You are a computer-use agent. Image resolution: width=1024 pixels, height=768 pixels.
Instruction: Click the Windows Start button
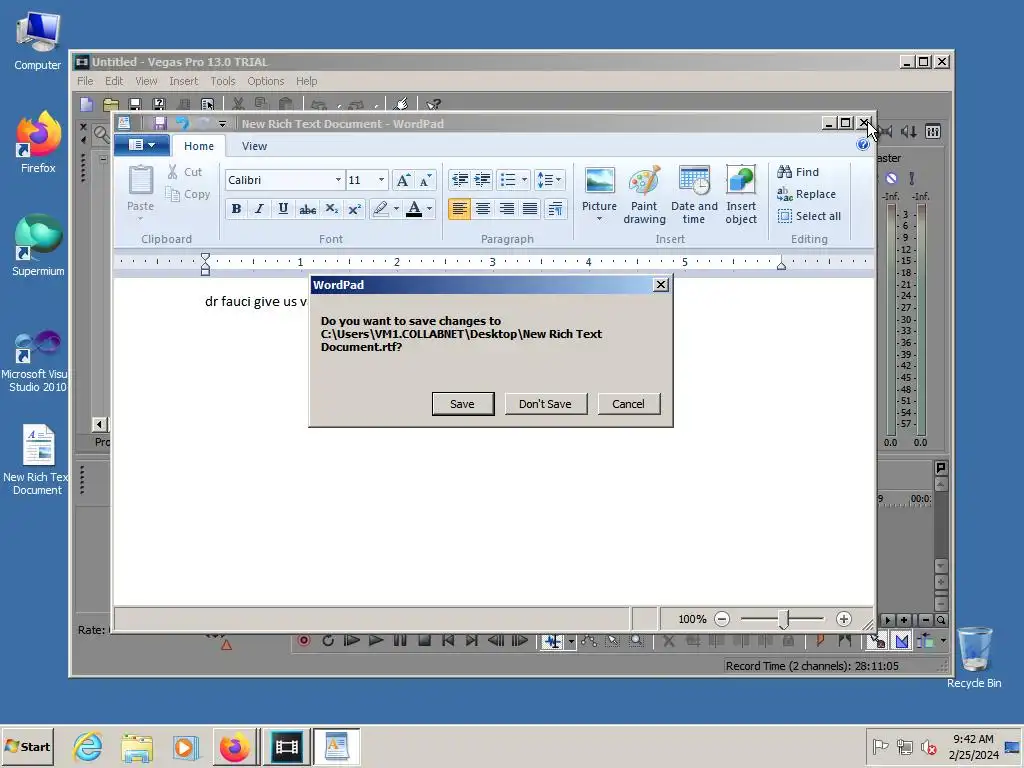click(x=27, y=746)
